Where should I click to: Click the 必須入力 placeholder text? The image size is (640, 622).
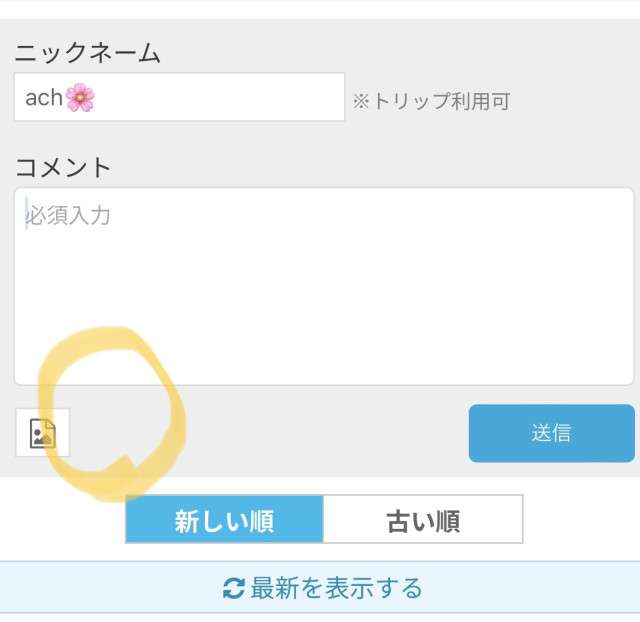tap(68, 215)
